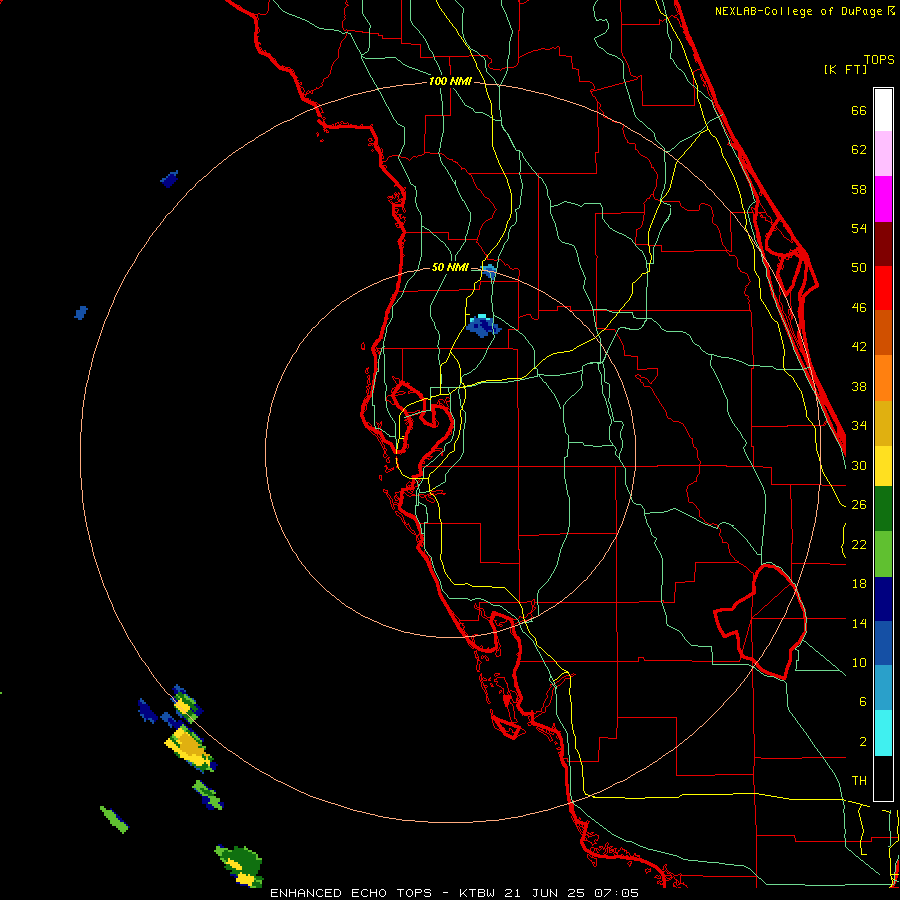The height and width of the screenshot is (900, 900).
Task: Click the small blue echo beside 50 NMI label
Action: point(489,271)
